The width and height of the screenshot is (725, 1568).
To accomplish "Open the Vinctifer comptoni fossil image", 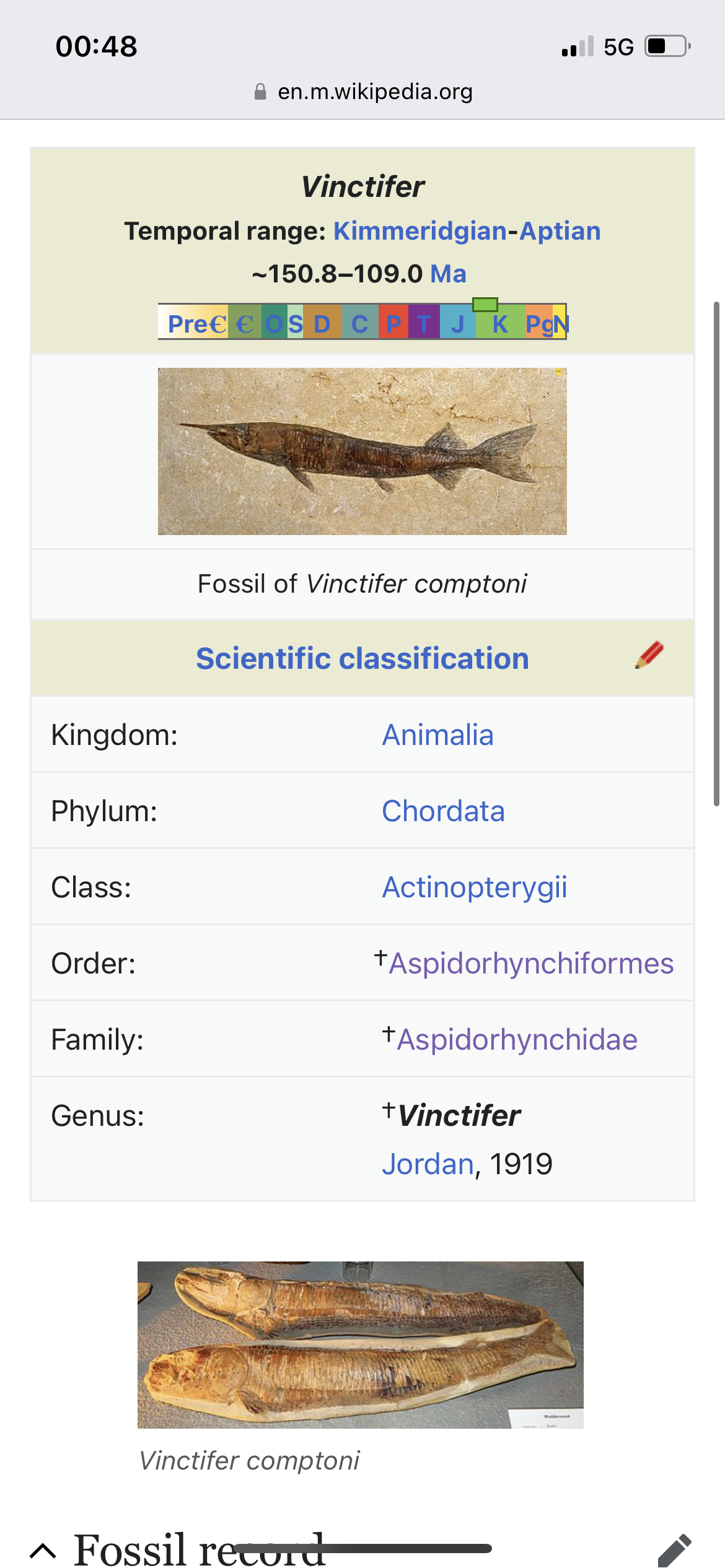I will pos(362,451).
